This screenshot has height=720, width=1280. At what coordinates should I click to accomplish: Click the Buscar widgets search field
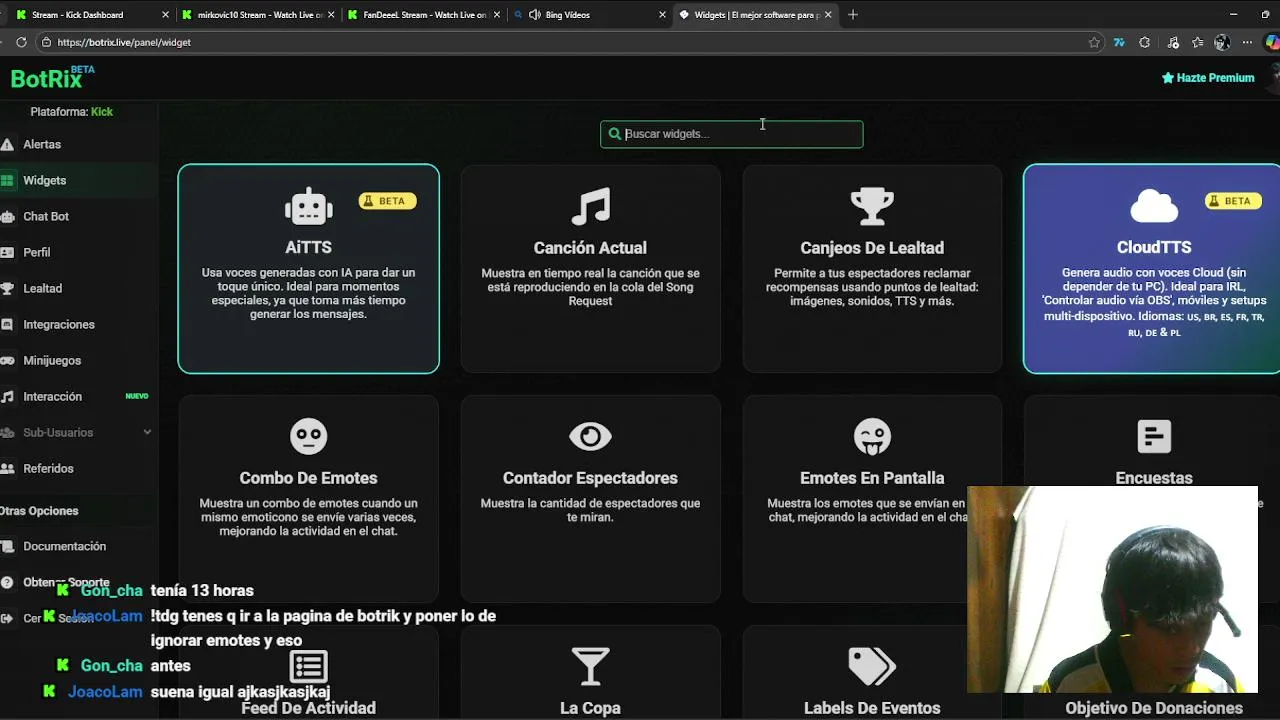(x=731, y=134)
